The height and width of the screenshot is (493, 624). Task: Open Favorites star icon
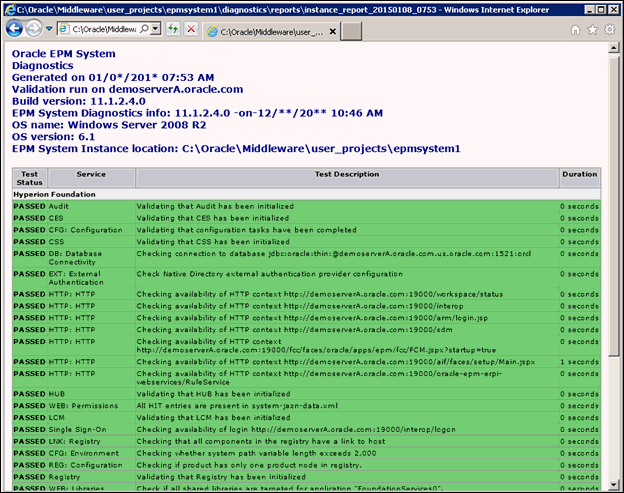[x=593, y=30]
